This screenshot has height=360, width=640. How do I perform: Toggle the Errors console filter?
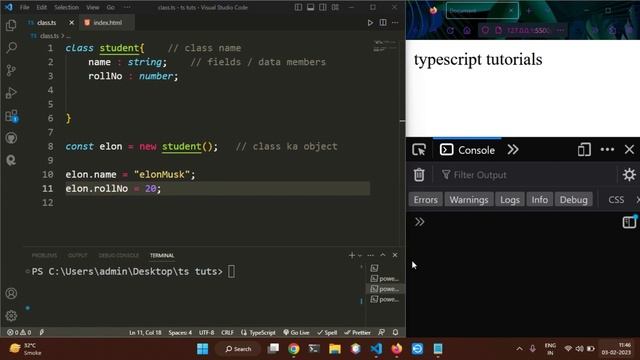[x=425, y=200]
